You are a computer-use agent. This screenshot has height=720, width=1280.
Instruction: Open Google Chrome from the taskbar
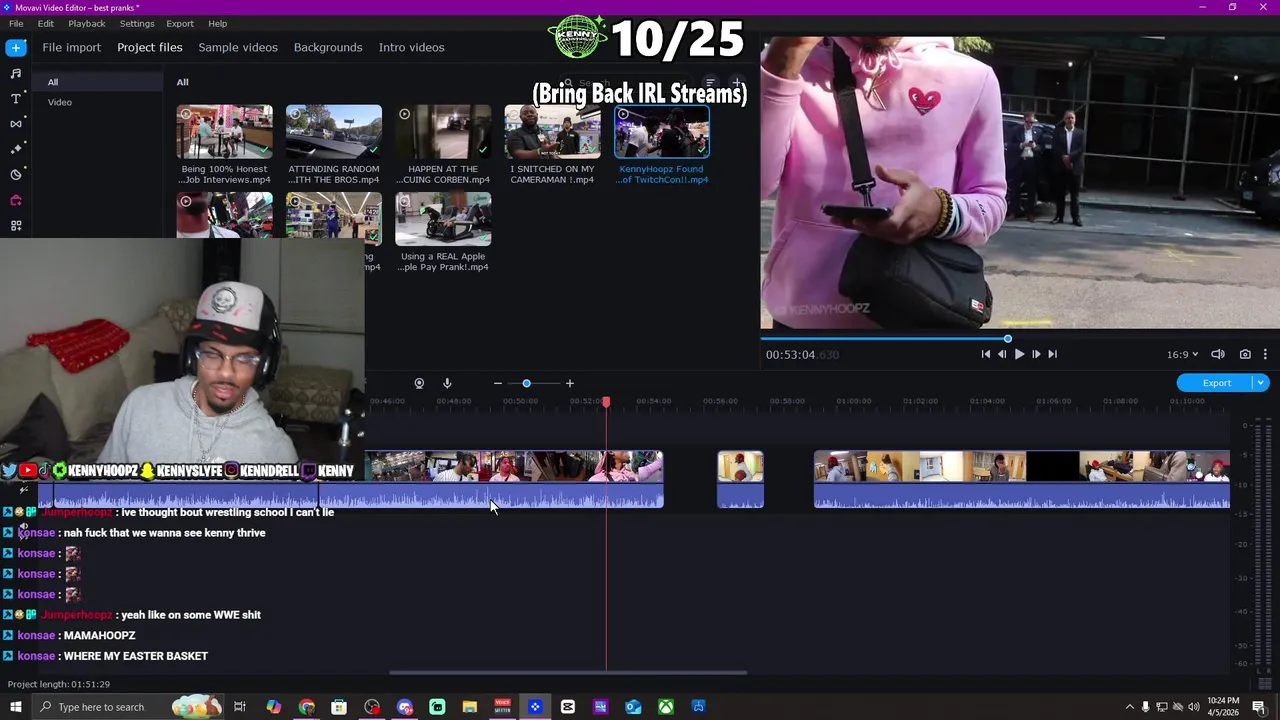[307, 707]
